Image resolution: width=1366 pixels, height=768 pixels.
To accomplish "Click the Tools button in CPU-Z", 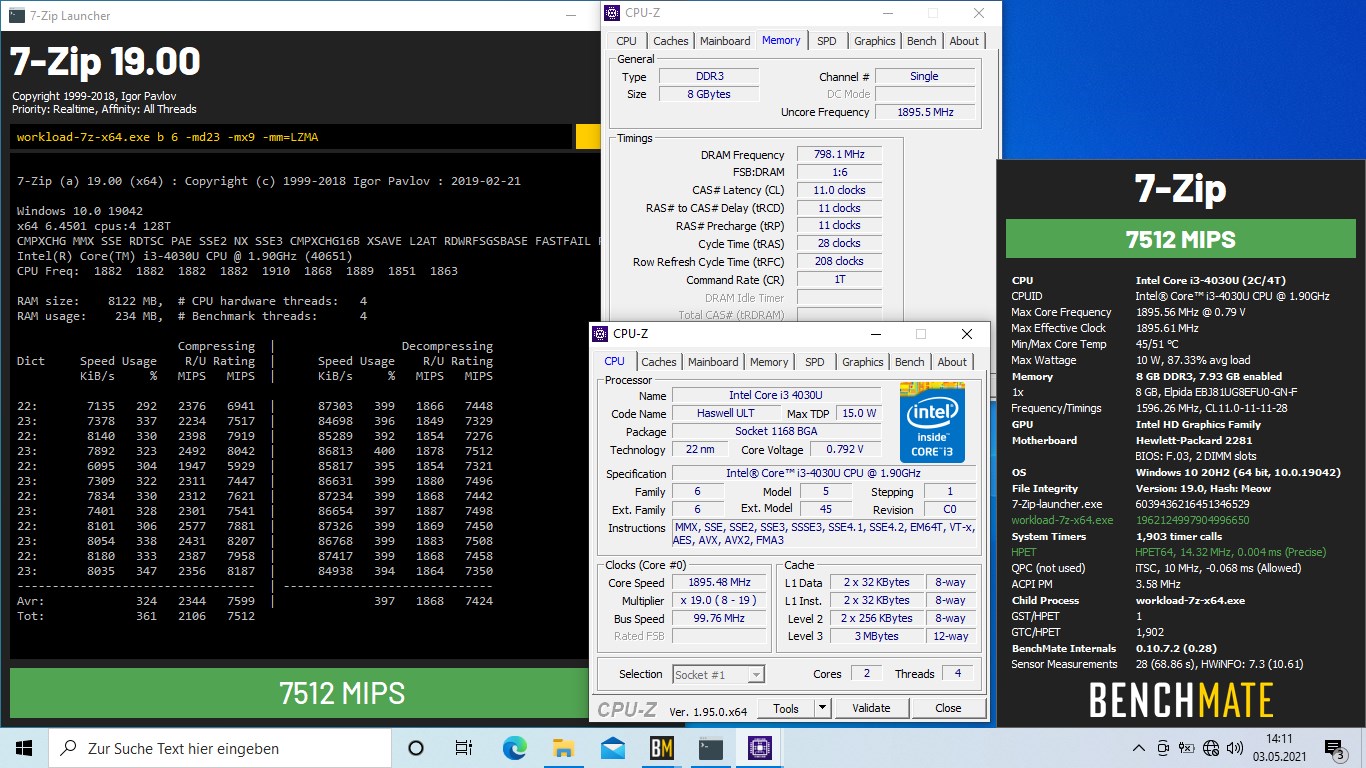I will tap(786, 708).
